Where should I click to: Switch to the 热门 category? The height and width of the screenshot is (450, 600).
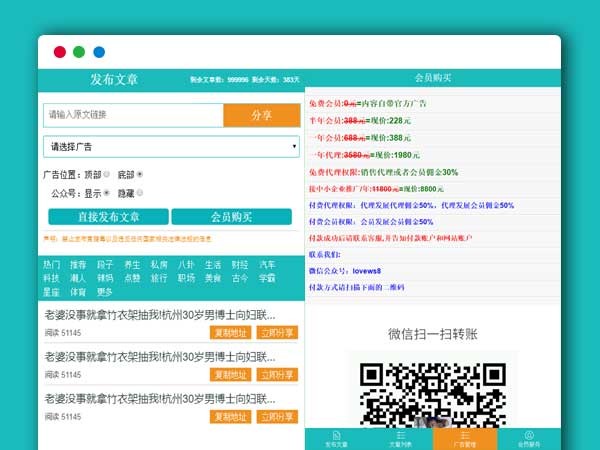tap(51, 265)
